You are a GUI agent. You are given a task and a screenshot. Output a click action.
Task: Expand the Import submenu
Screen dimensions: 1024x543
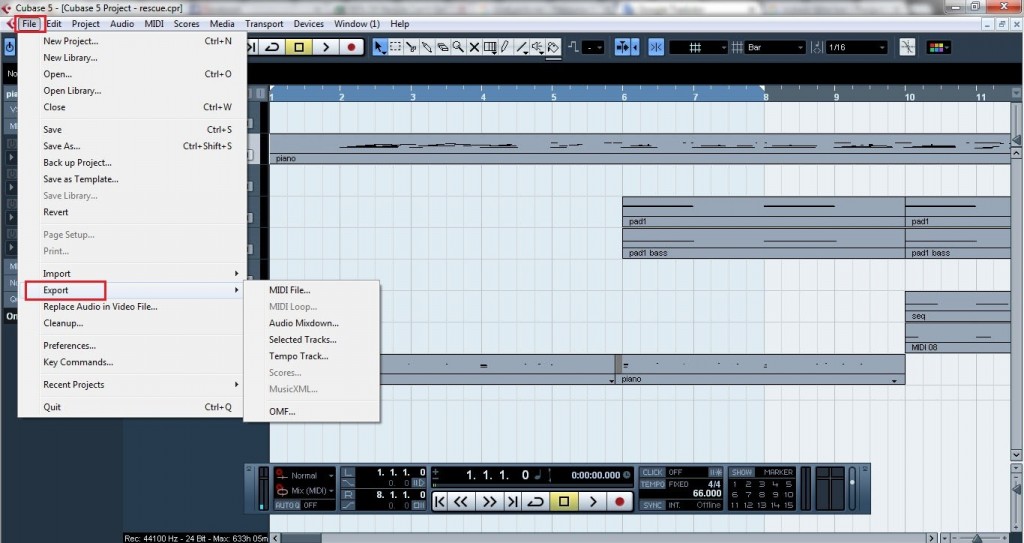tap(133, 273)
